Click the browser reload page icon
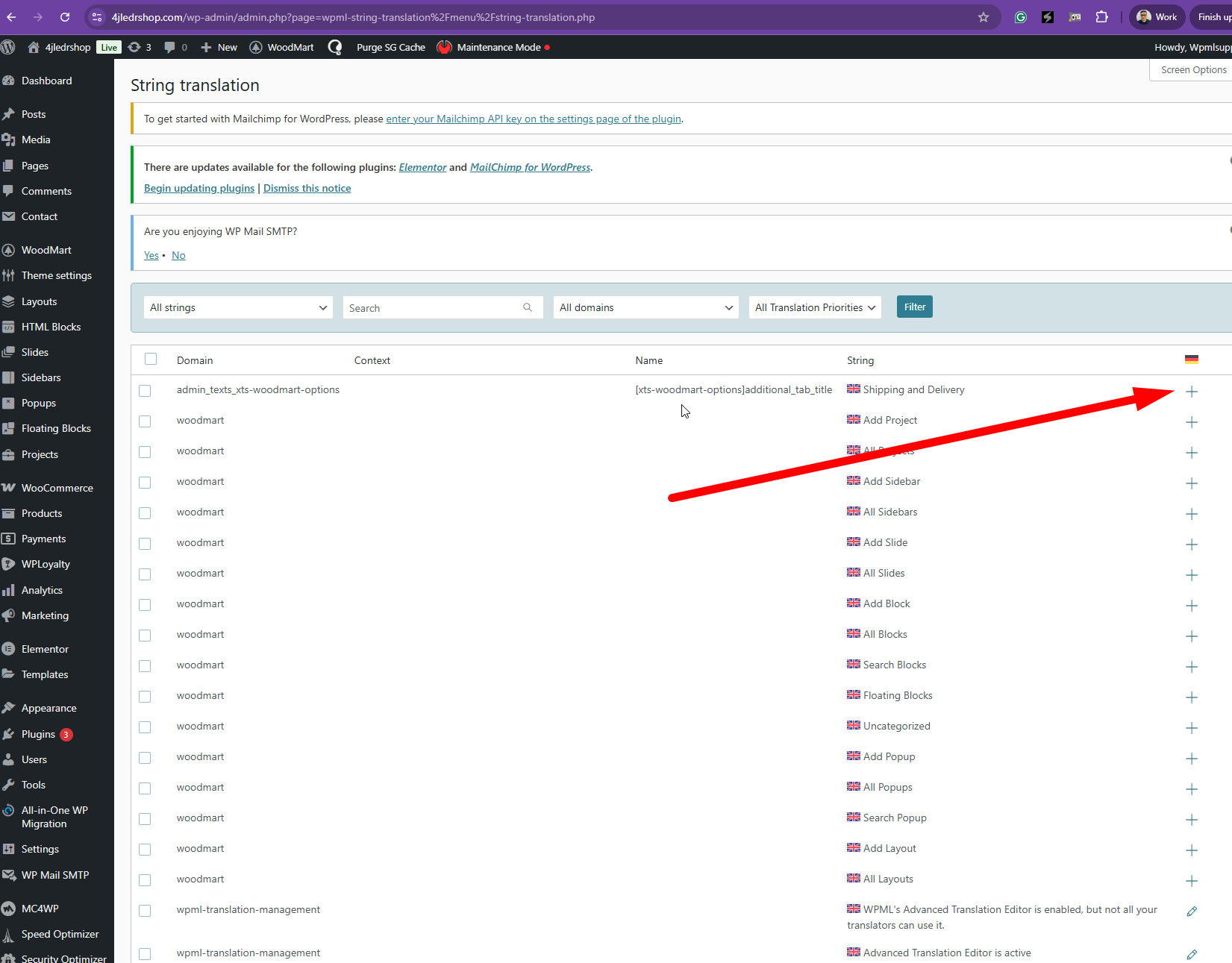1232x963 pixels. (x=65, y=17)
